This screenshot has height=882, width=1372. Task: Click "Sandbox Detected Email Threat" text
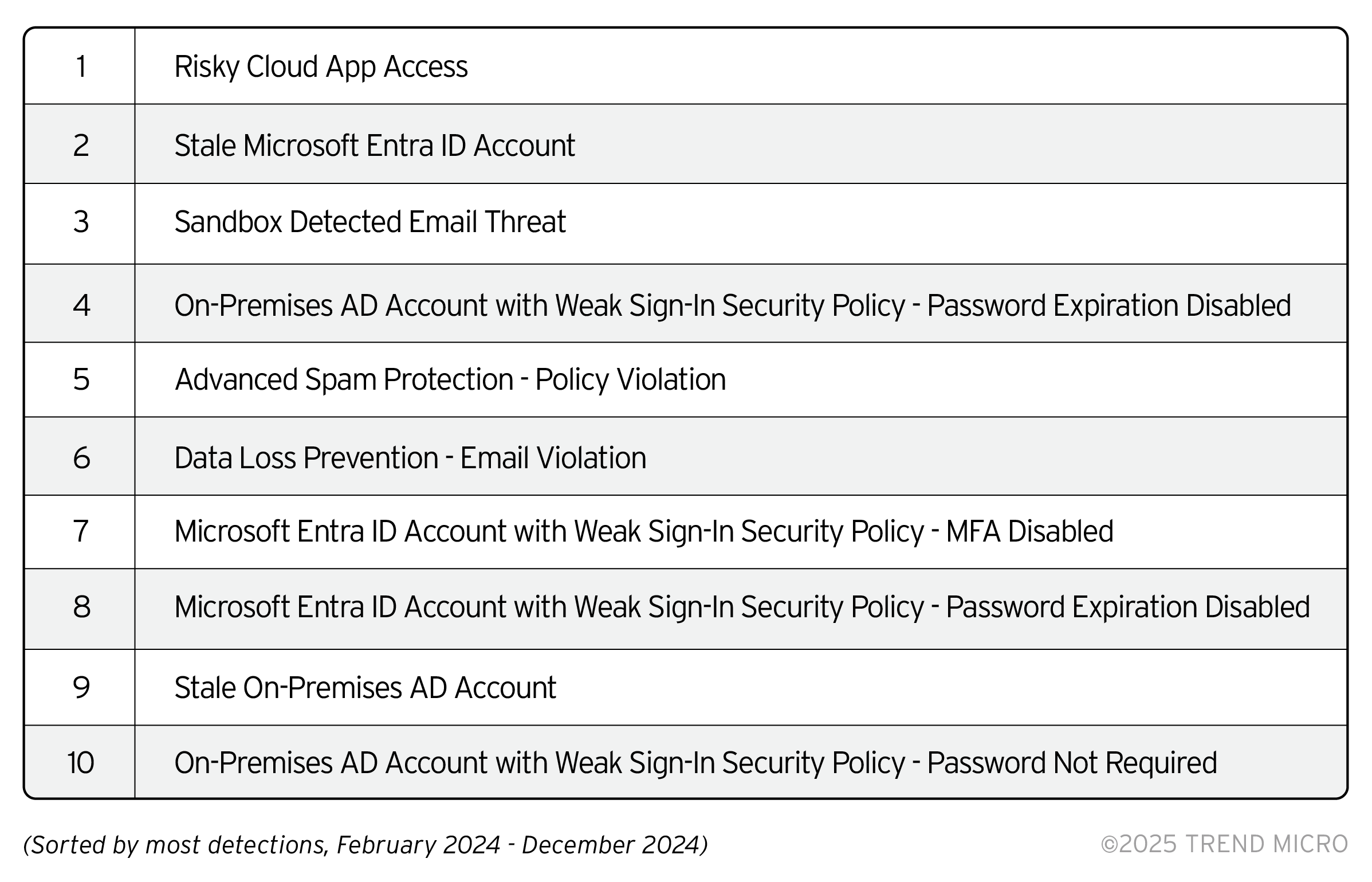click(x=370, y=222)
